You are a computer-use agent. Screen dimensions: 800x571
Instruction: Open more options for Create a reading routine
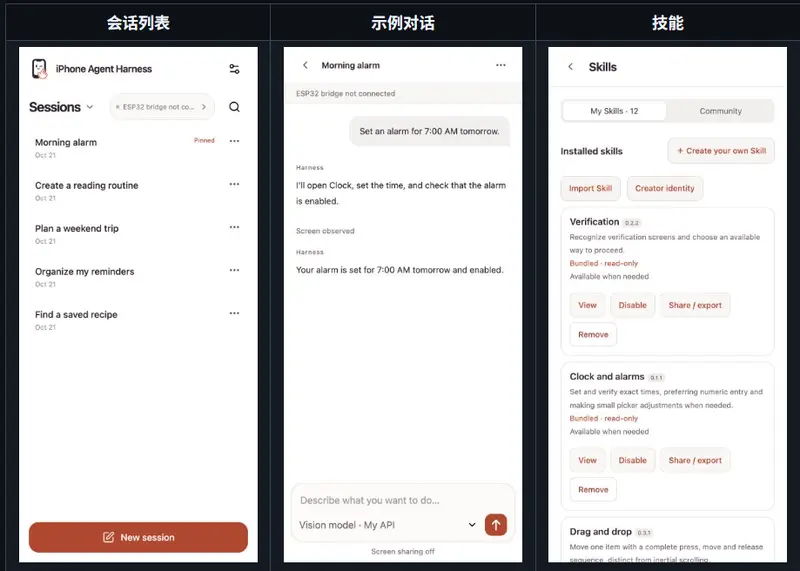[x=234, y=184]
